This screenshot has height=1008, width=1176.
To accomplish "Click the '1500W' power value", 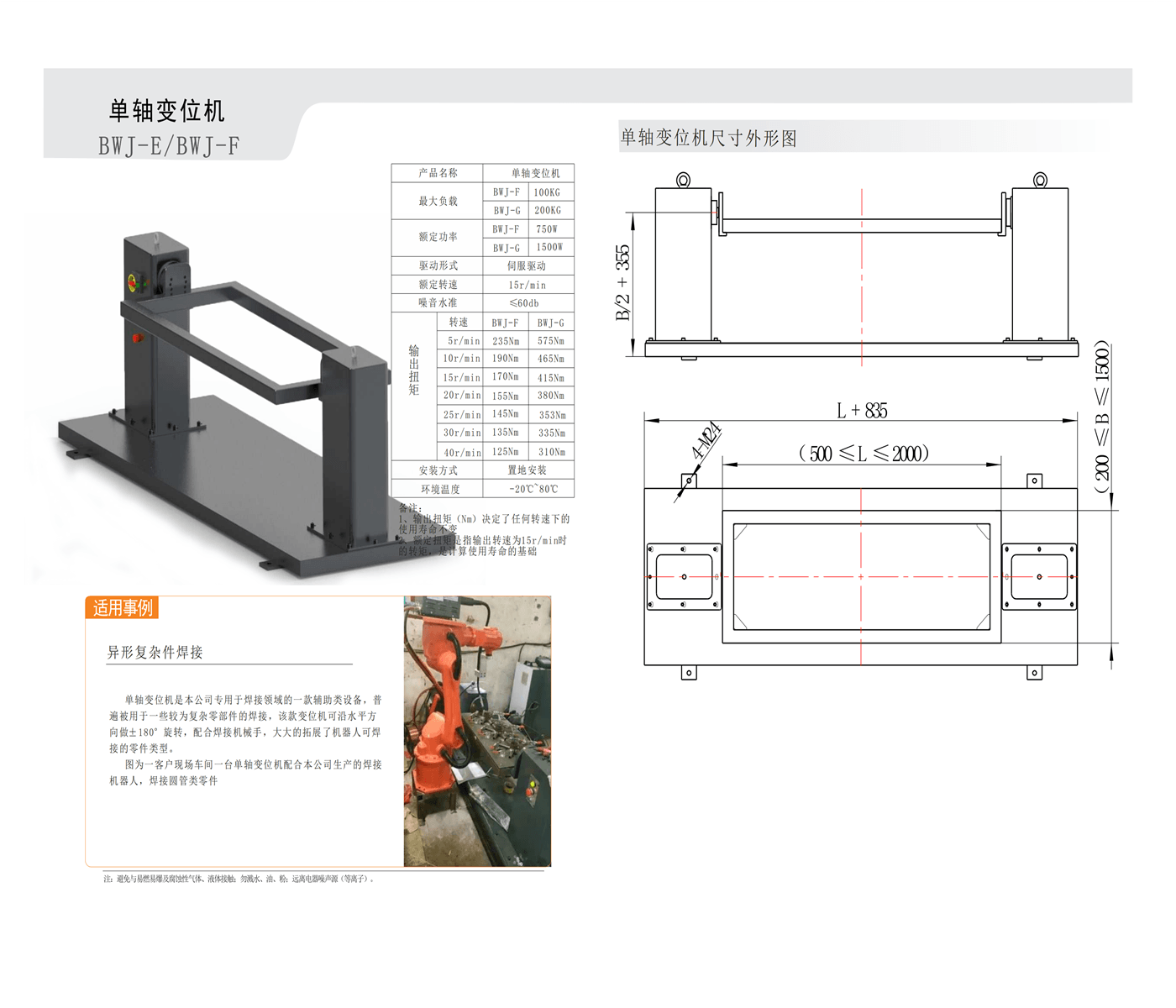I will (x=549, y=247).
